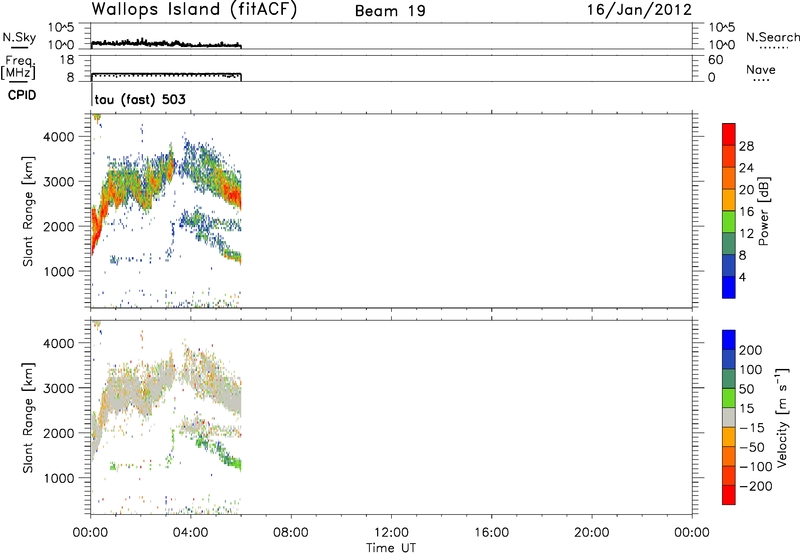Click the 'tau (fast) 503' text

tap(140, 99)
